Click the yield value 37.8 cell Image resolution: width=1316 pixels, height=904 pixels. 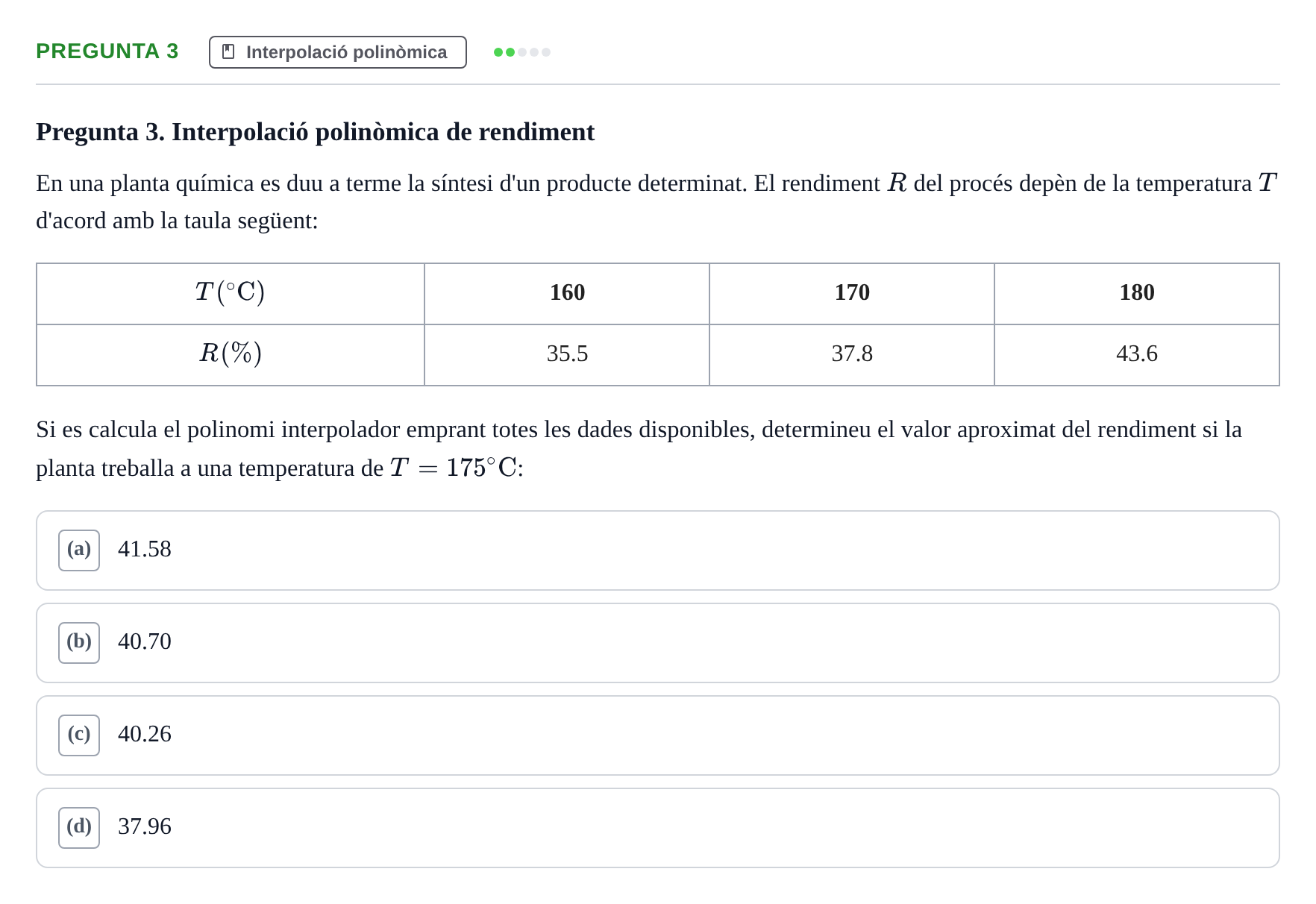[852, 355]
